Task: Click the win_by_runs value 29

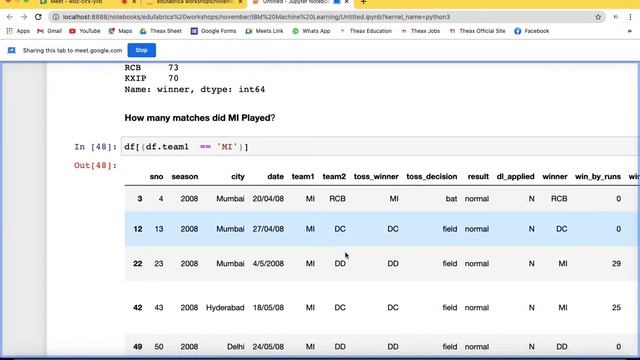Action: pos(616,264)
